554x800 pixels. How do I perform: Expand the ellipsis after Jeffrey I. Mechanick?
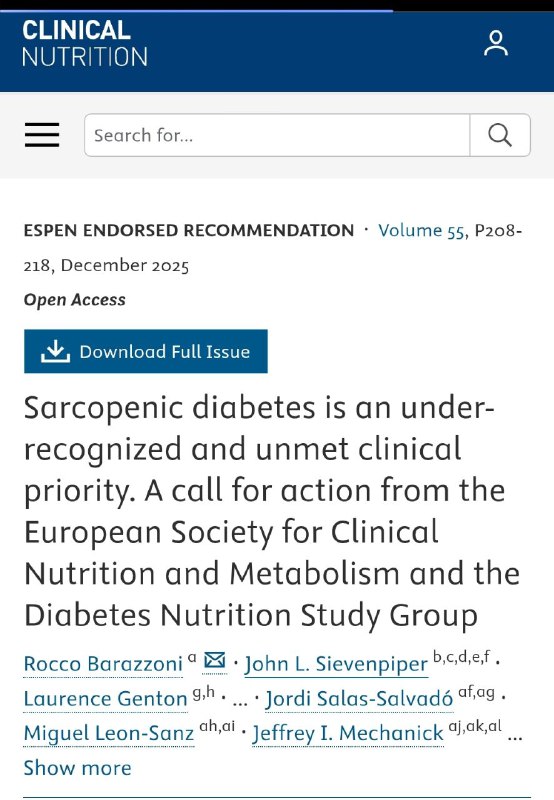pyautogui.click(x=515, y=737)
